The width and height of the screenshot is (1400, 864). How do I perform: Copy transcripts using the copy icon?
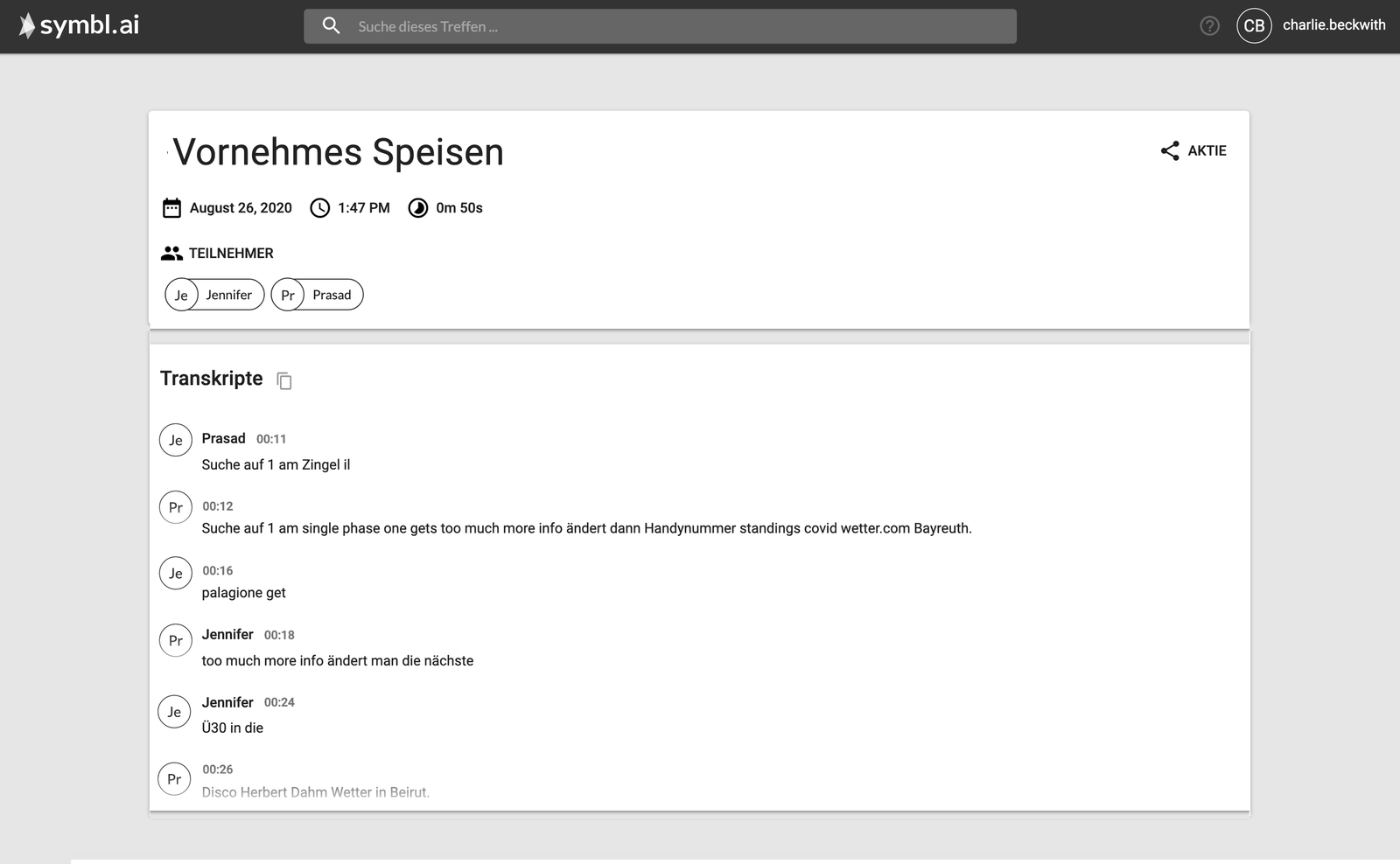284,380
